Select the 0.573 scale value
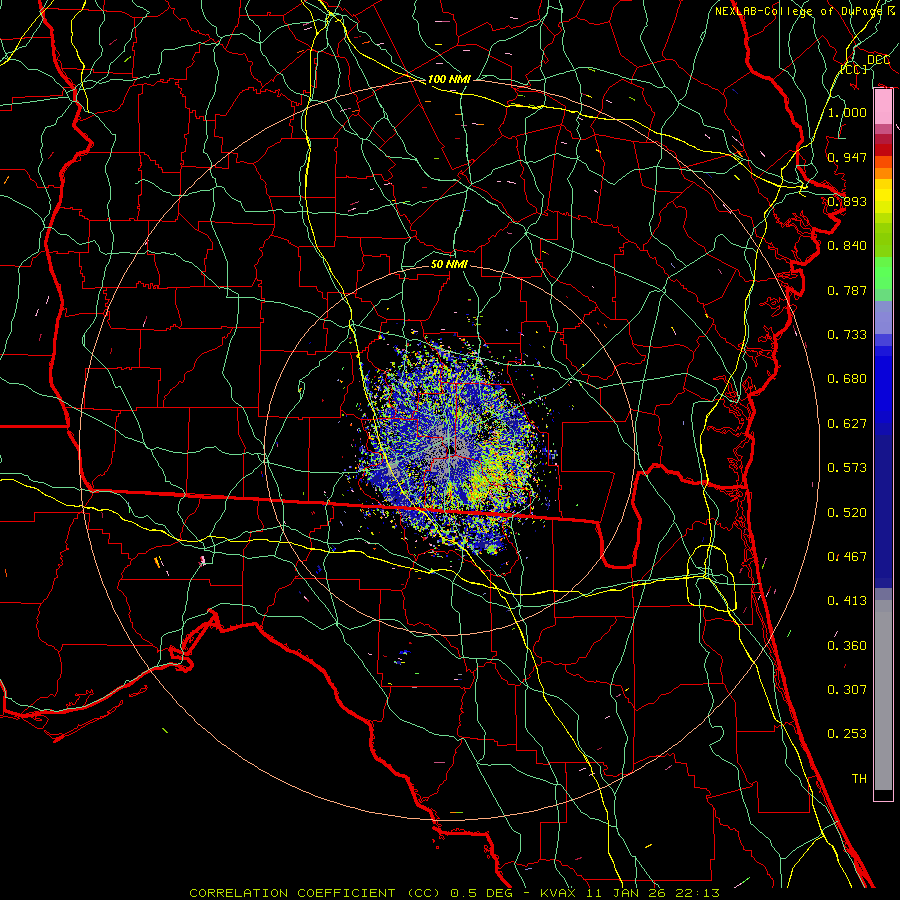Screen dimensions: 900x900 tap(847, 468)
